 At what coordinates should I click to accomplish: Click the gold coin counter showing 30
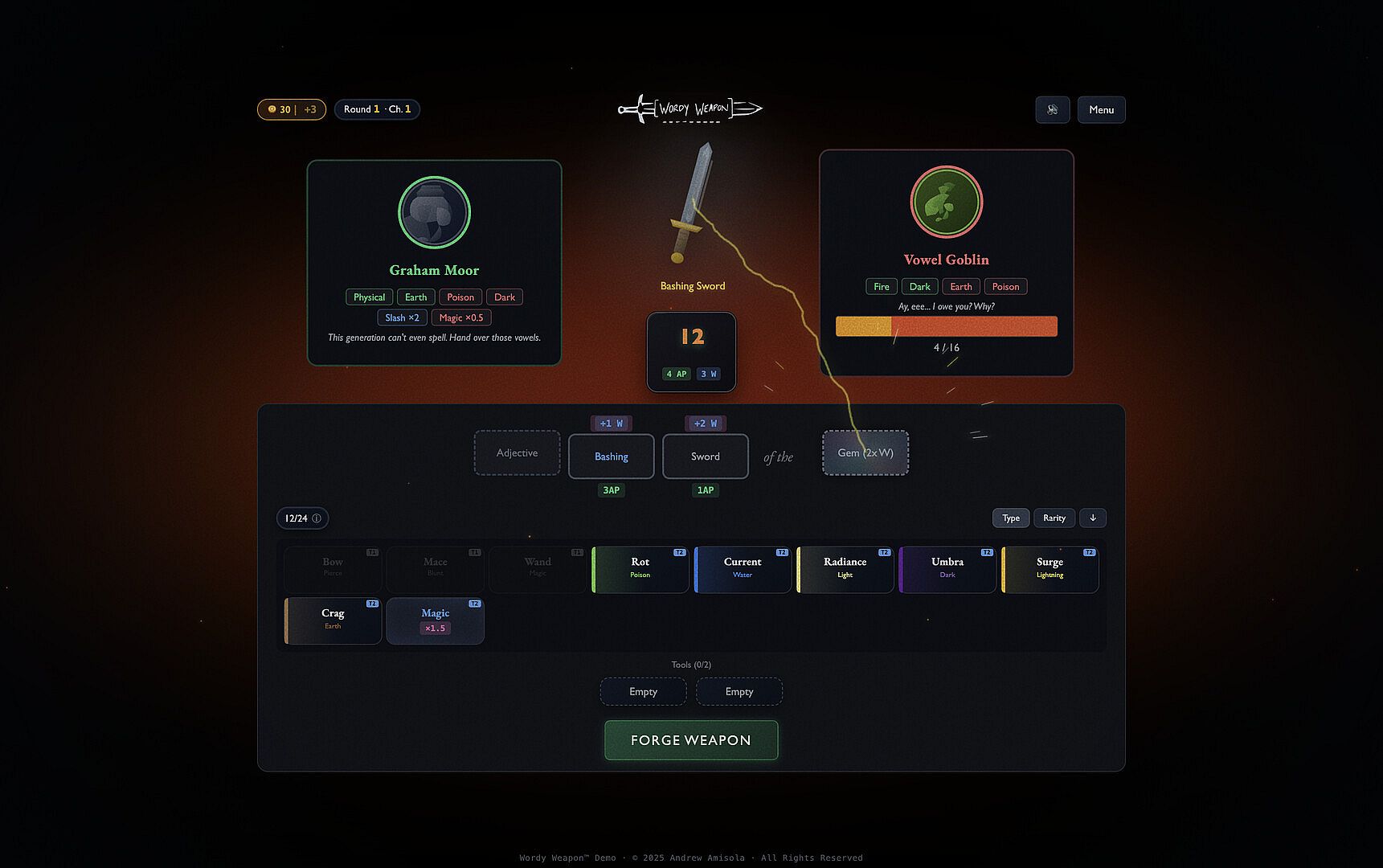pos(292,109)
